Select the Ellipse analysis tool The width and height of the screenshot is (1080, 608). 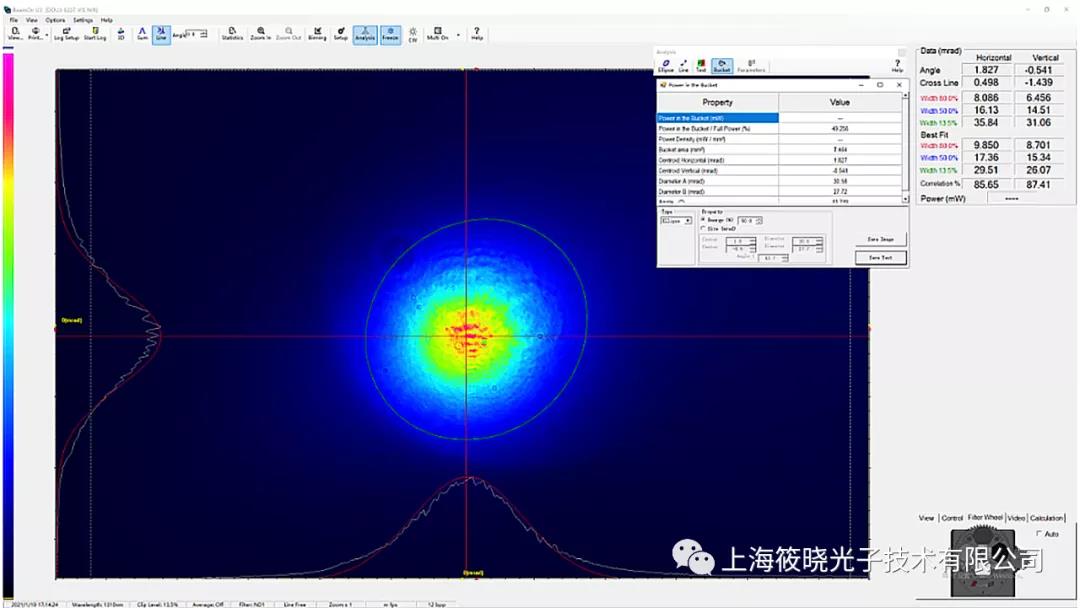(665, 66)
